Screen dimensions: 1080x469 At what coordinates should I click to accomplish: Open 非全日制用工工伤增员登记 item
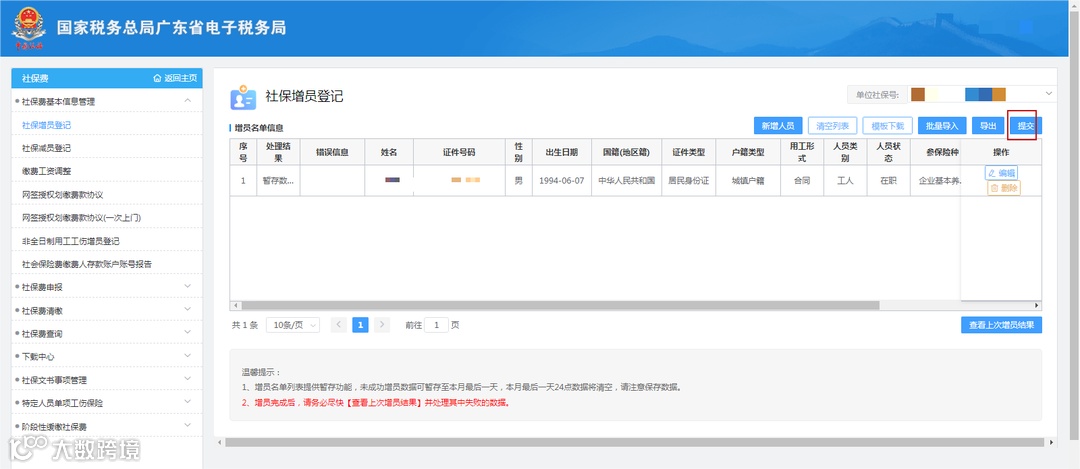(70, 241)
